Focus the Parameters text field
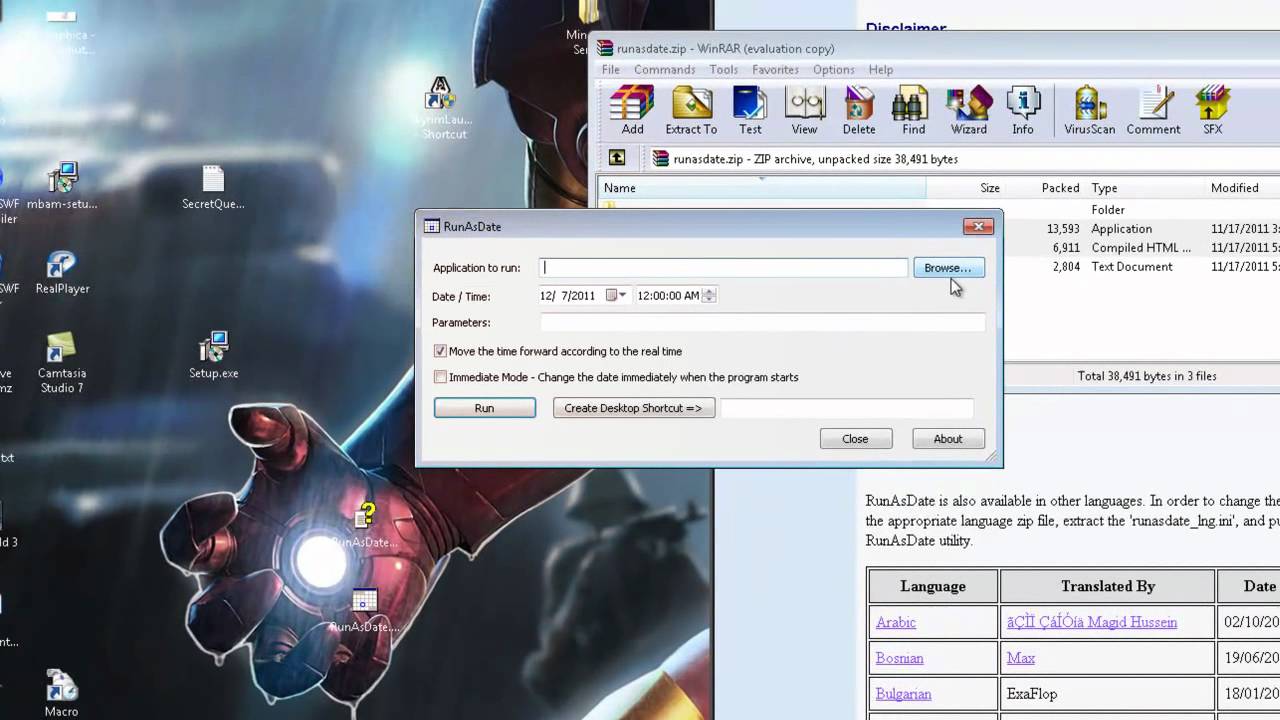 [762, 322]
